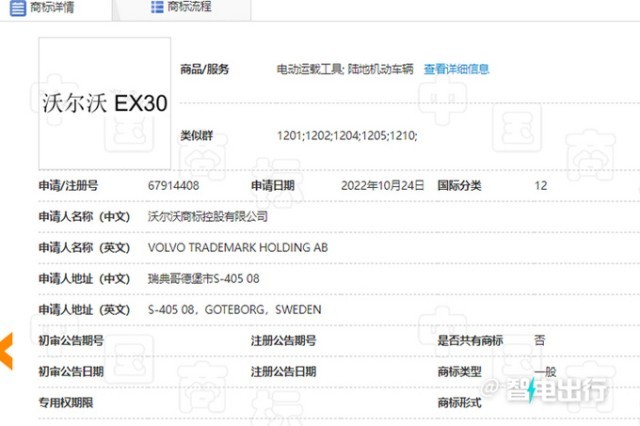
Task: Click the 商品/服务 label
Action: [204, 69]
